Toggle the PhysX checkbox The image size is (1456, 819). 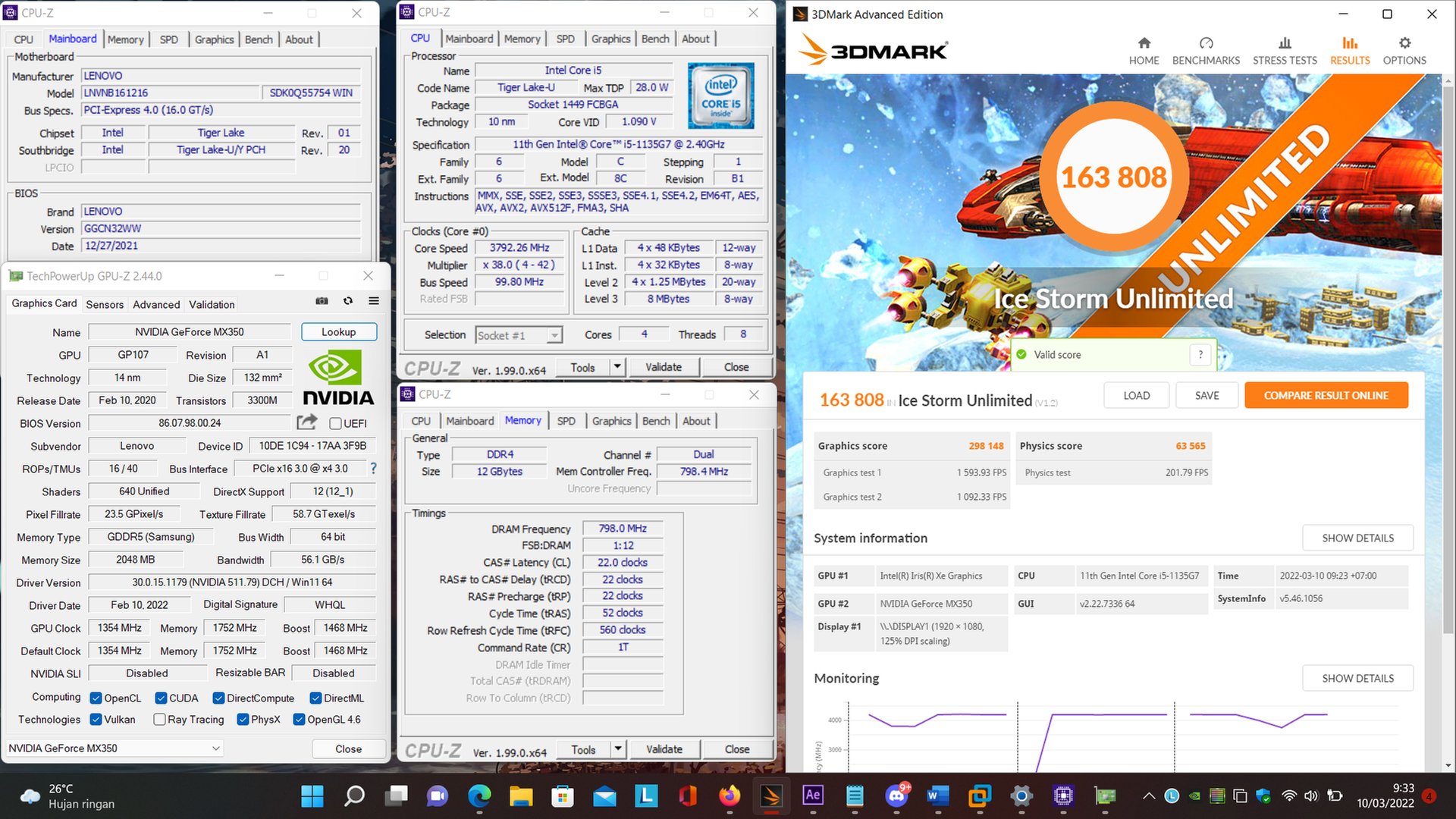(243, 719)
